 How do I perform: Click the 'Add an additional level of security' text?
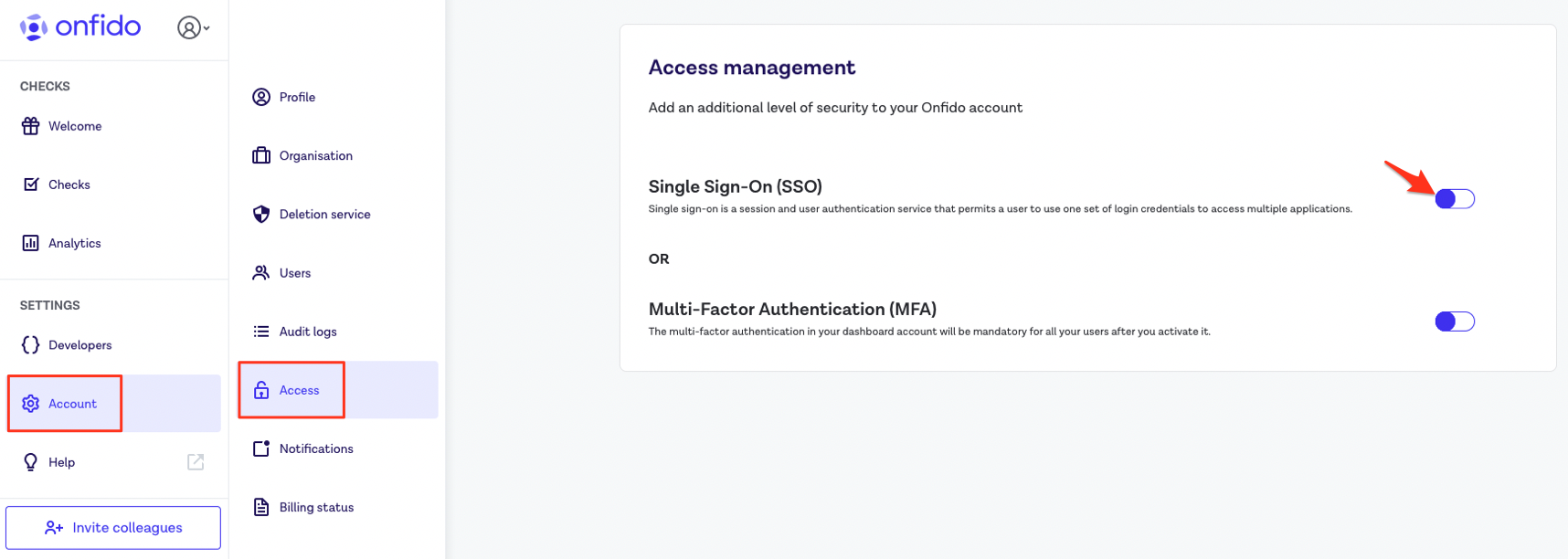(x=835, y=108)
